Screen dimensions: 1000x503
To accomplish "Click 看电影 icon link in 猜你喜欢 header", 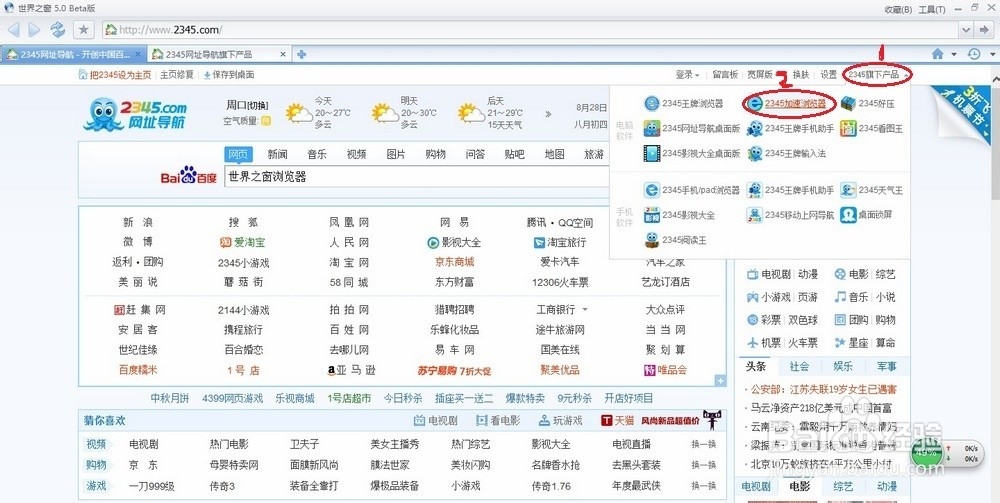I will pyautogui.click(x=498, y=421).
